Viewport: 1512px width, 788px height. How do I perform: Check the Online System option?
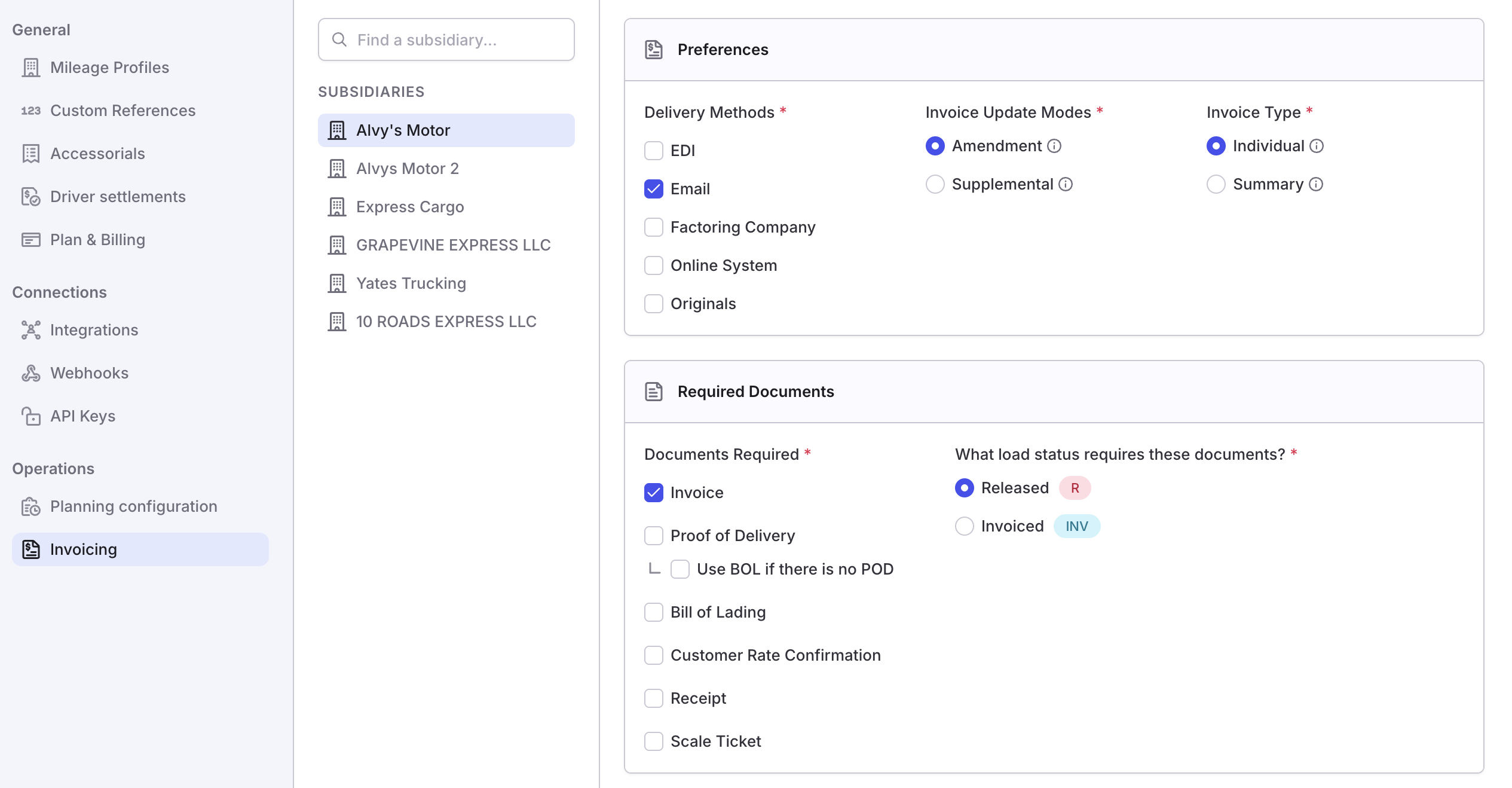[654, 265]
